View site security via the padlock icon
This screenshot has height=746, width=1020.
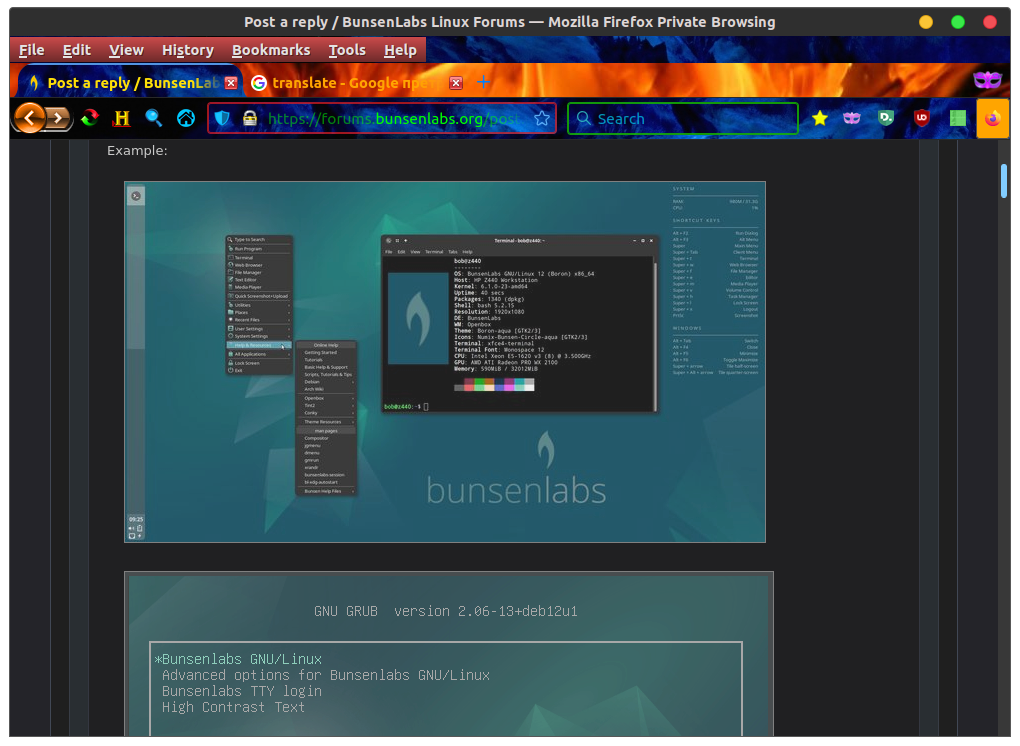pyautogui.click(x=250, y=118)
